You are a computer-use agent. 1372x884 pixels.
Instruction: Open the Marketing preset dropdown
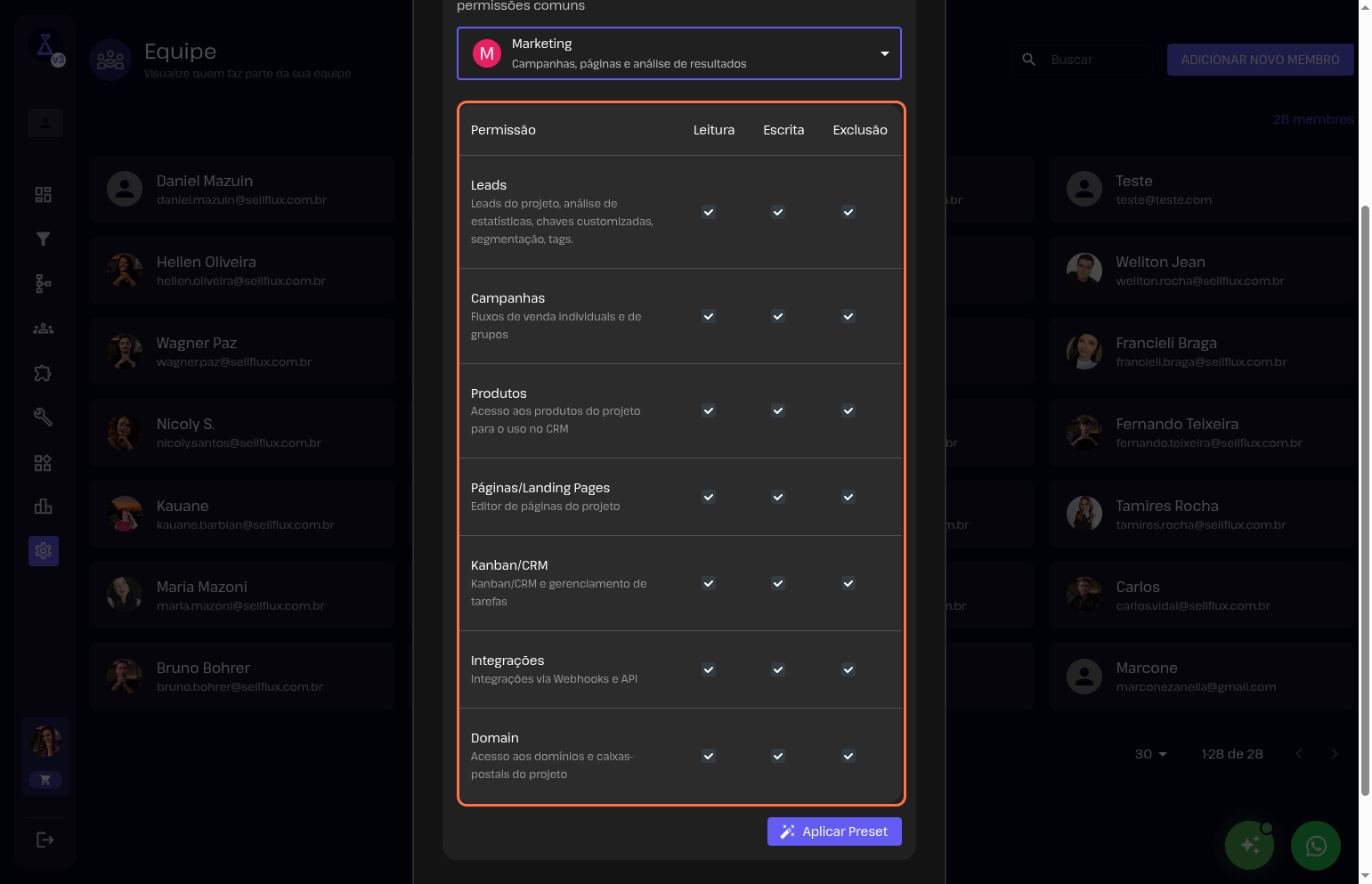679,53
